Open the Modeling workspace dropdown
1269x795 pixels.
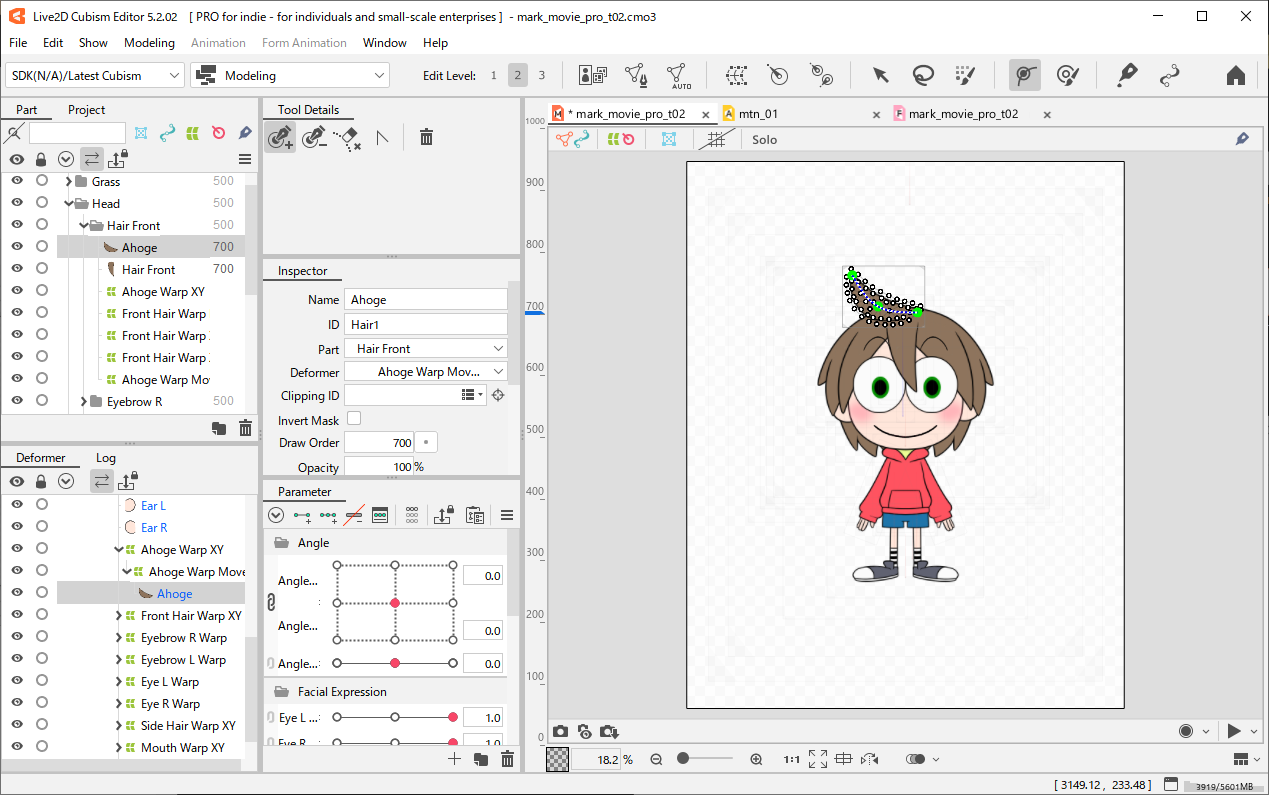click(x=290, y=76)
